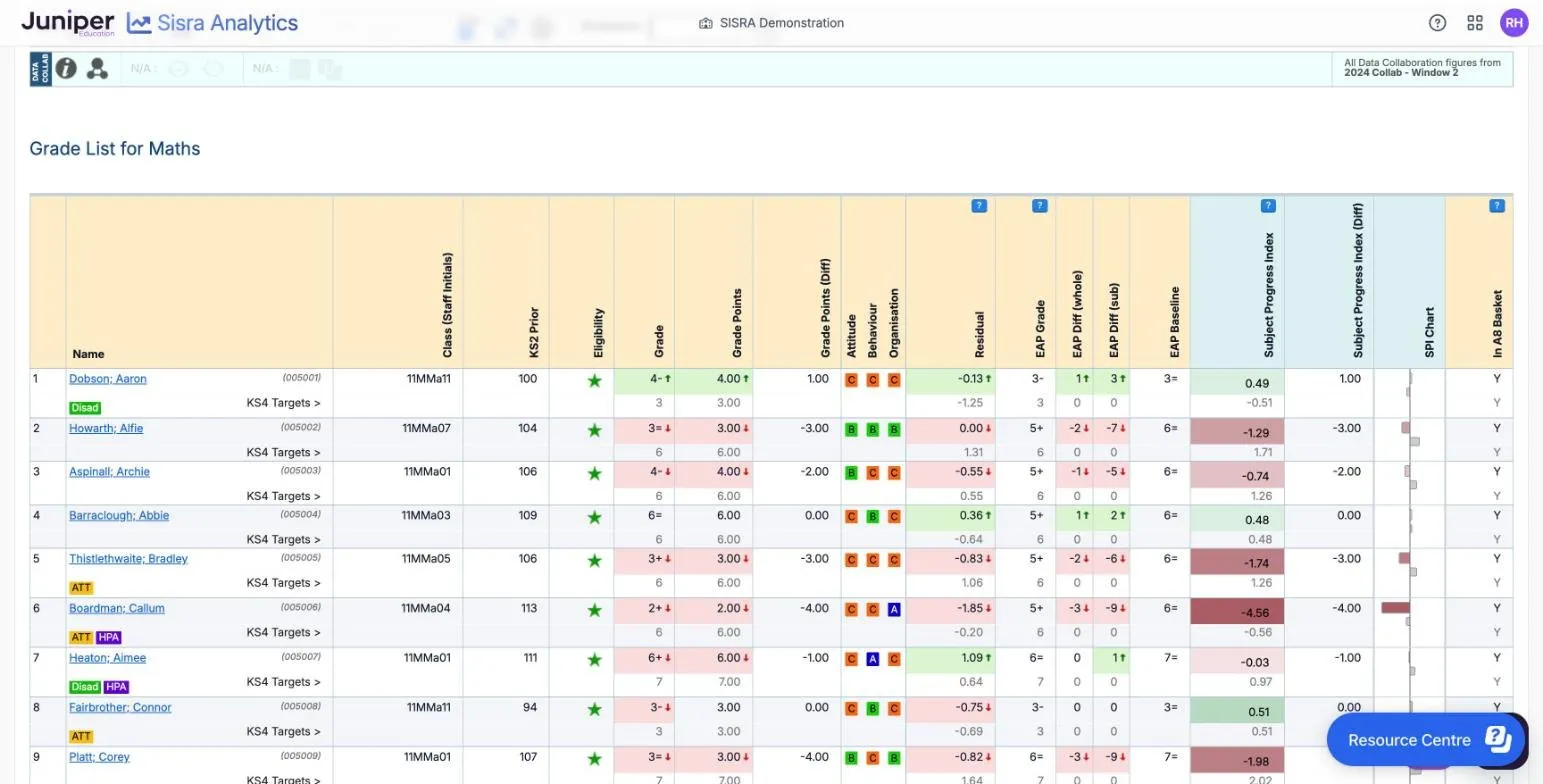The width and height of the screenshot is (1543, 784).
Task: Expand KS4 Targets for Howarth; Alfie
Action: 283,453
